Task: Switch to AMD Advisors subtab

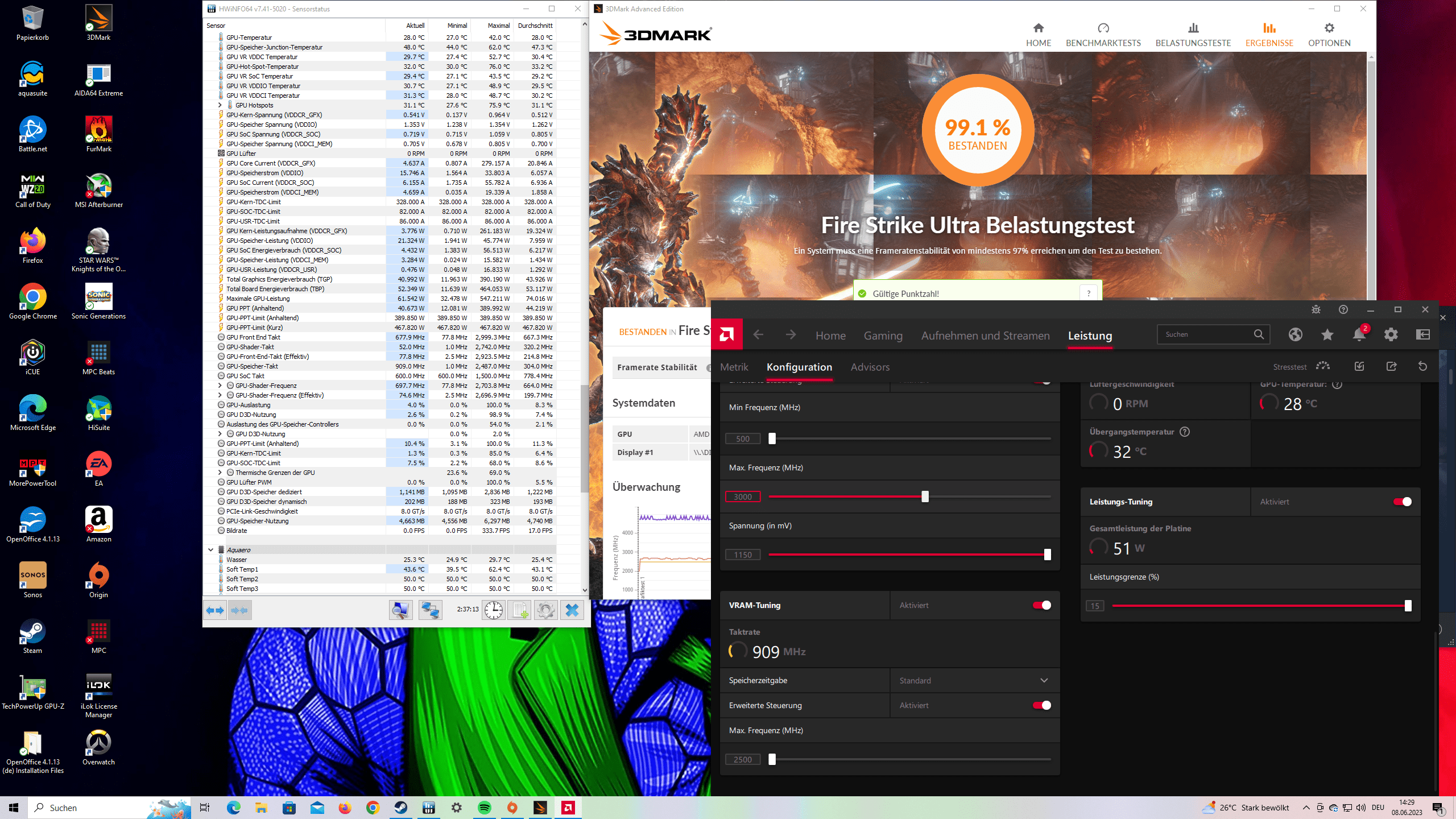Action: coord(870,367)
